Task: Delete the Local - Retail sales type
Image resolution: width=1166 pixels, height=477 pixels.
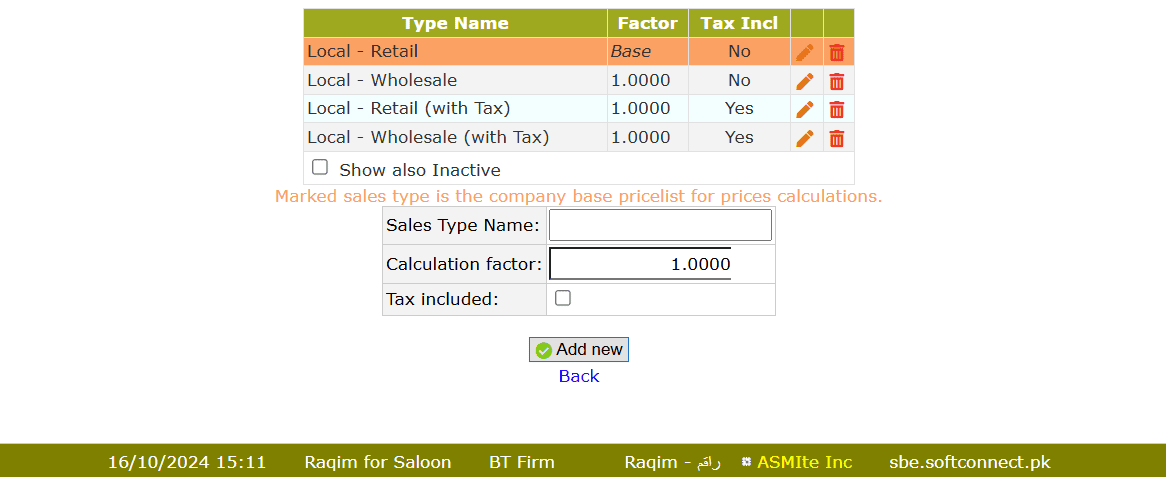Action: 837,52
